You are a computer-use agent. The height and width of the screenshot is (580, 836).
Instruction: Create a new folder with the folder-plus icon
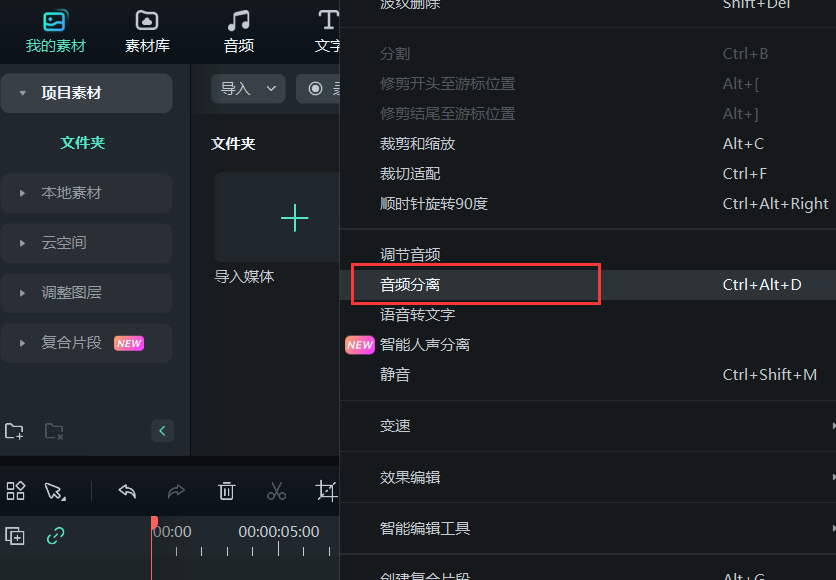coord(14,431)
